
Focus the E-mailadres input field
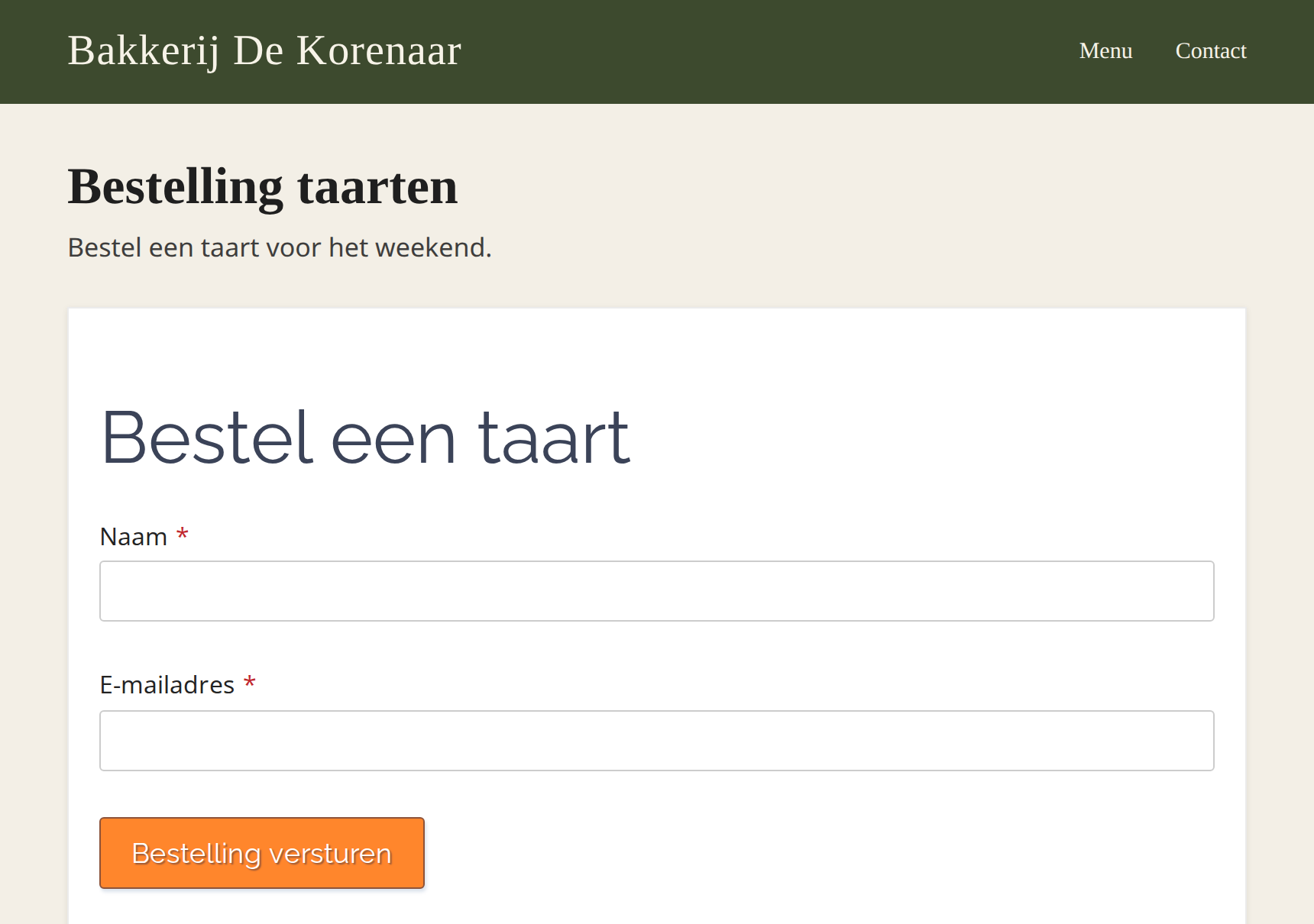tap(657, 741)
